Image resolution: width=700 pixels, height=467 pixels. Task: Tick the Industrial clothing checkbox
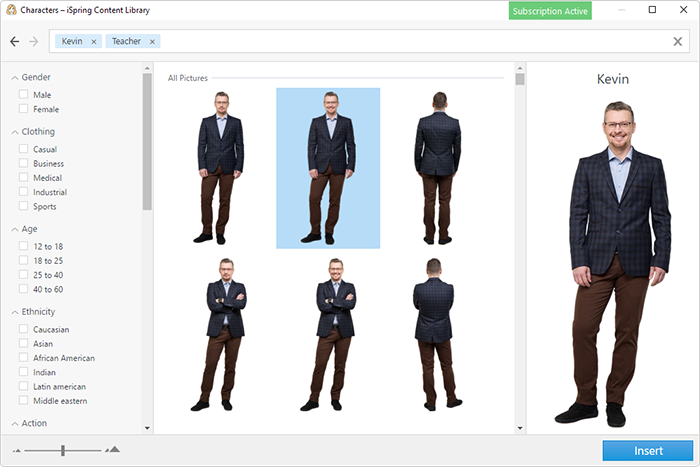24,192
